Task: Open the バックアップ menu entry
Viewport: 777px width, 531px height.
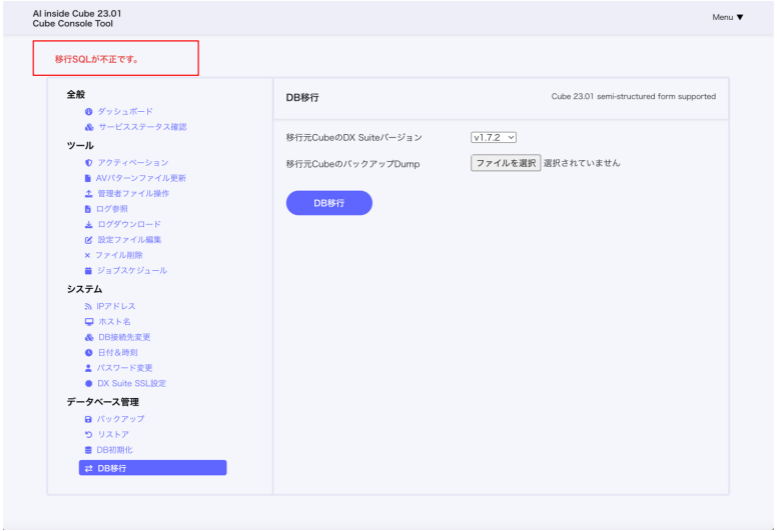Action: coord(120,419)
